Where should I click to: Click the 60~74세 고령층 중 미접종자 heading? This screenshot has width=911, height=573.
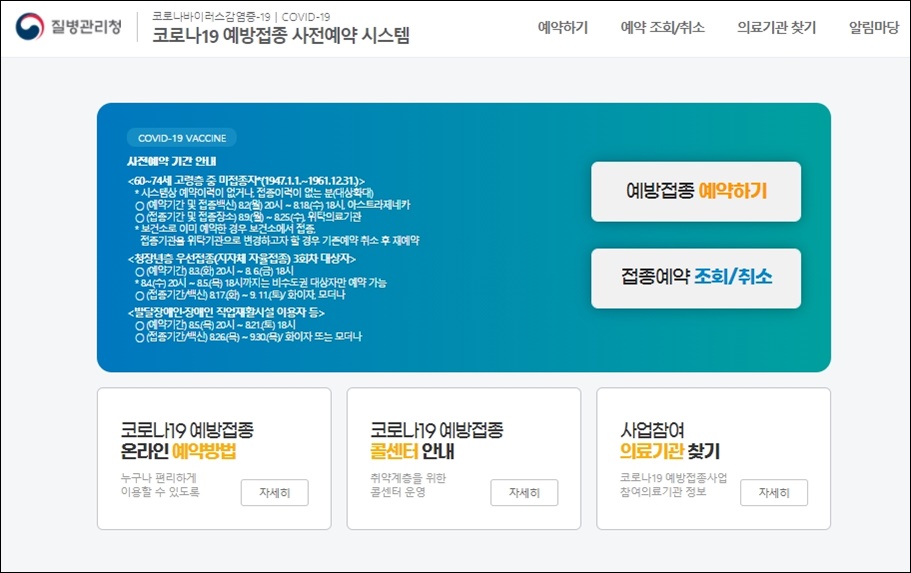[246, 181]
